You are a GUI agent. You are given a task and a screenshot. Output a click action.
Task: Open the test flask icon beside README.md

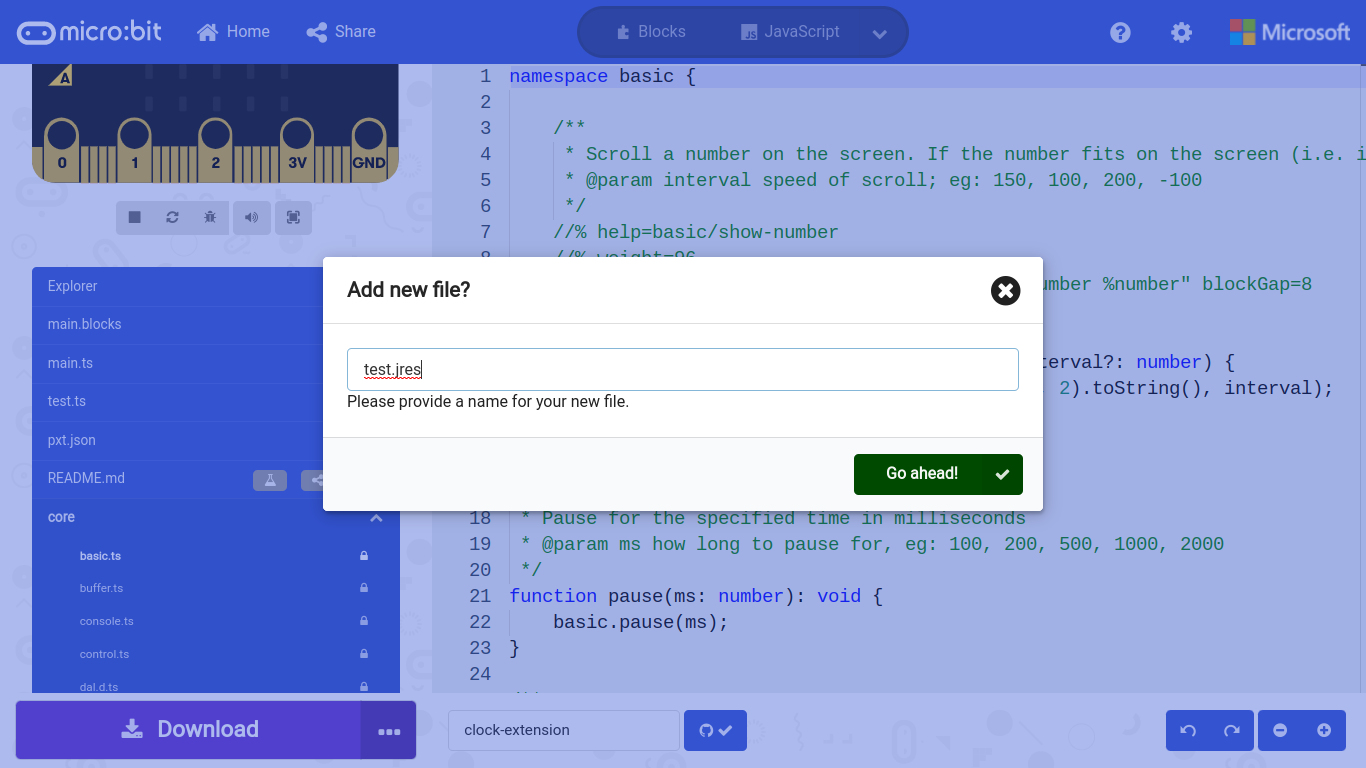269,480
